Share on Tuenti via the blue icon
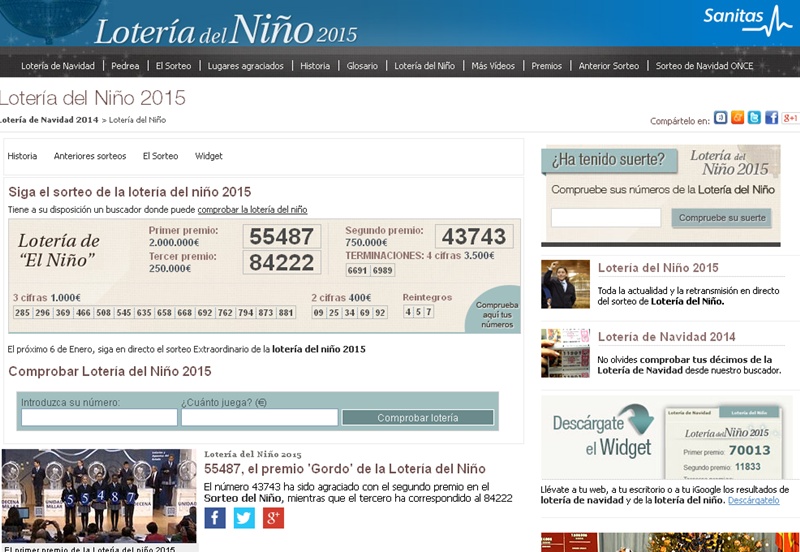This screenshot has width=800, height=552. tap(721, 118)
